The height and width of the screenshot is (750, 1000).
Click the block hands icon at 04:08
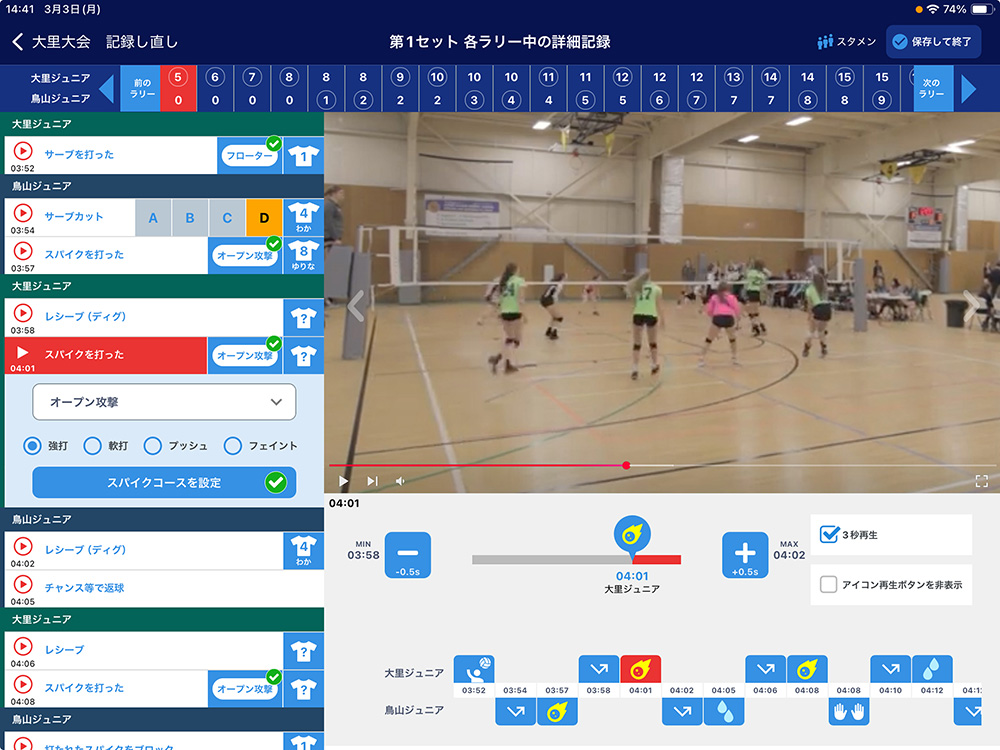click(848, 711)
